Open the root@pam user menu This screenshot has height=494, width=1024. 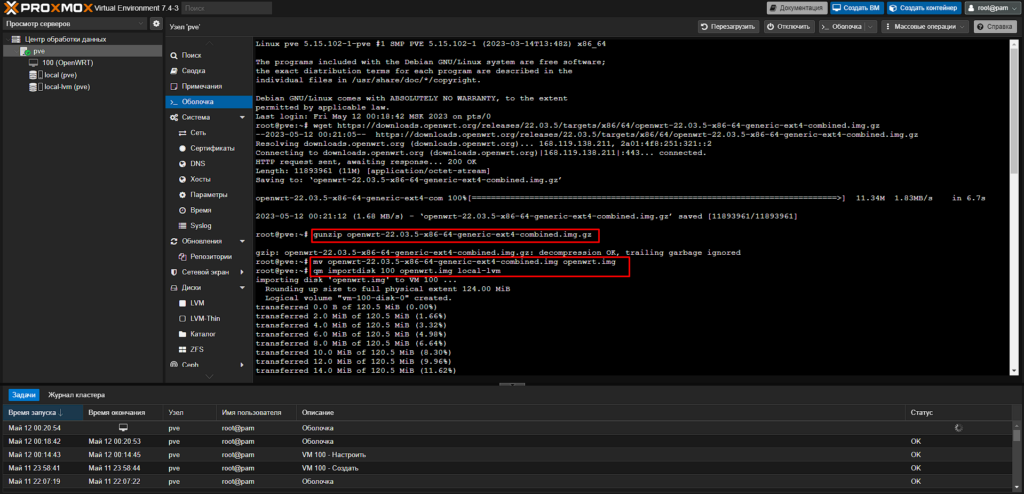(992, 8)
